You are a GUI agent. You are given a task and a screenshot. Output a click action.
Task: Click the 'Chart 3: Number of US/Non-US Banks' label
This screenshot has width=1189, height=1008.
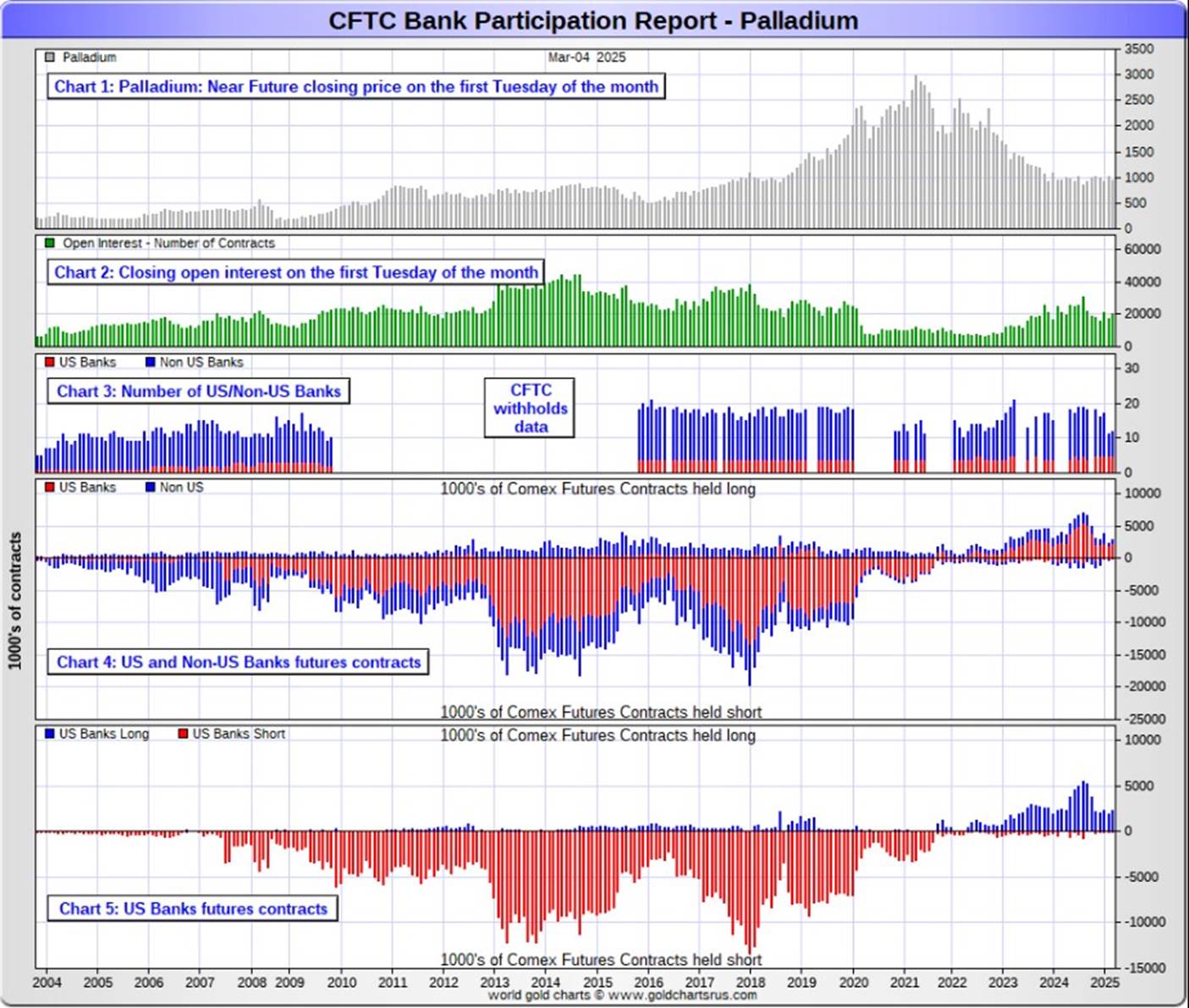click(x=198, y=391)
